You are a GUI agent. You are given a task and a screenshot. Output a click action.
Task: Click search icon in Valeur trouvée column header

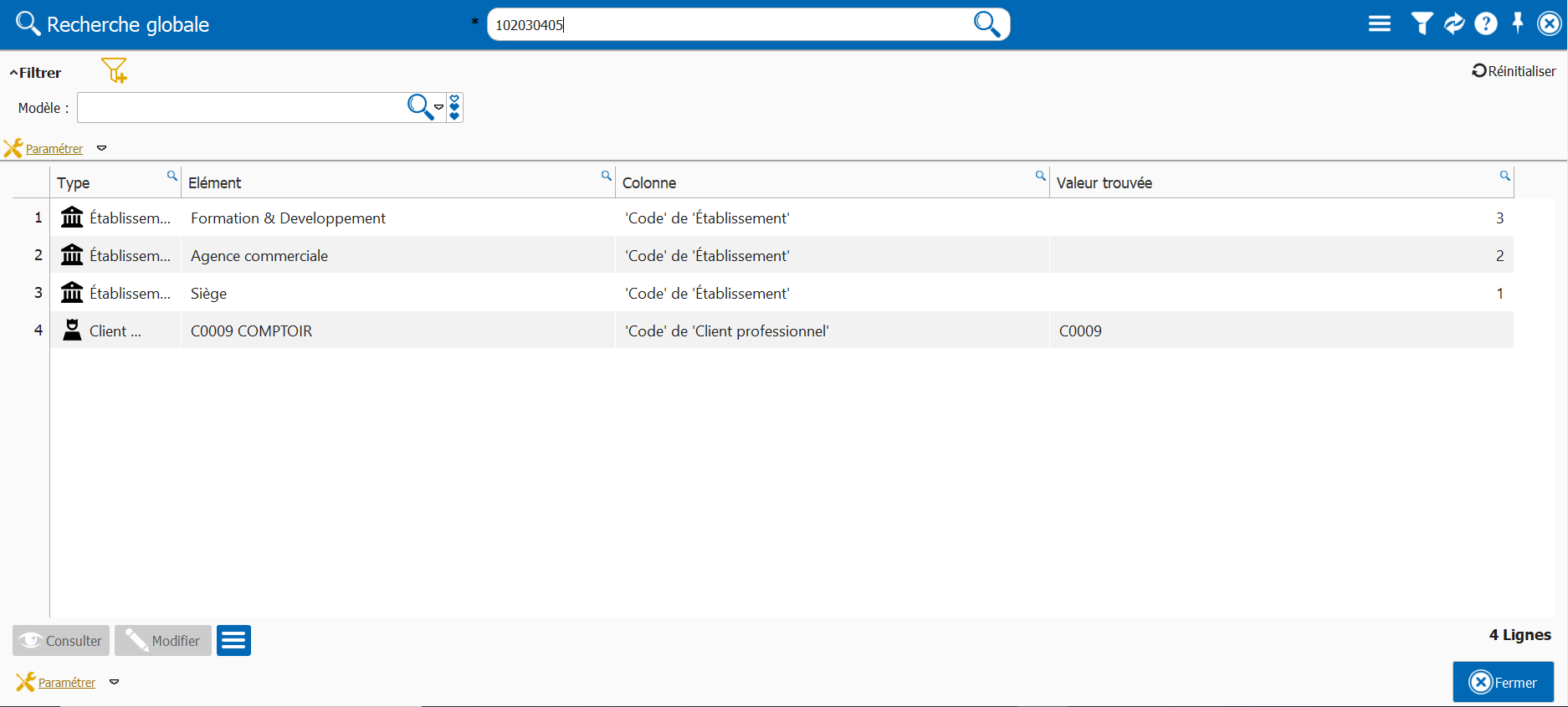point(1504,176)
